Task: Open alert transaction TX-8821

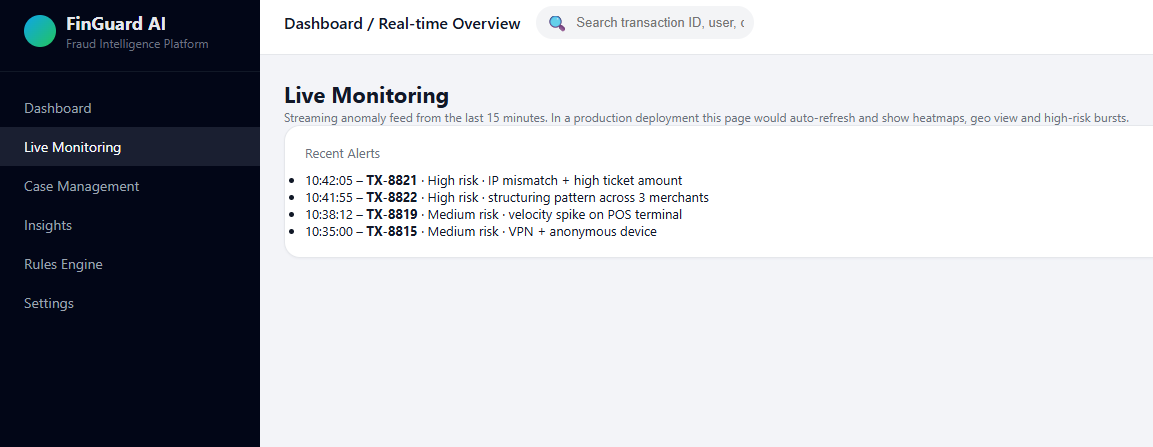Action: pos(391,180)
